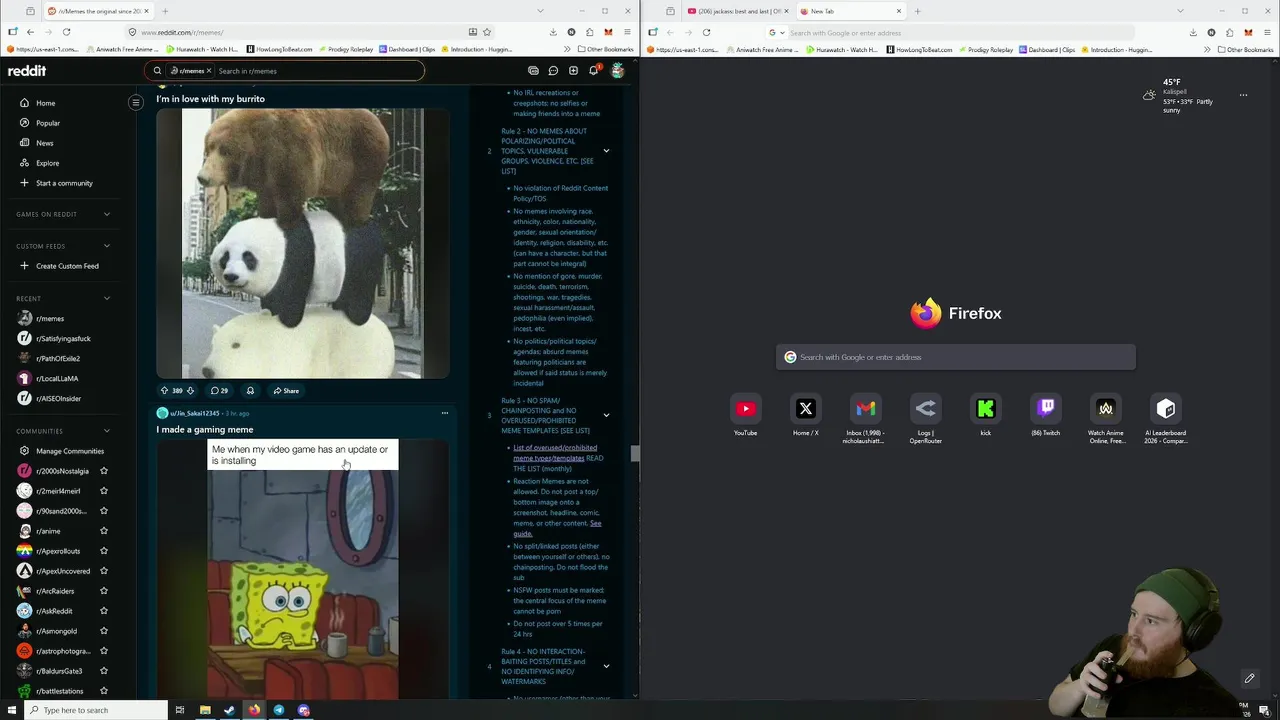Expand Rule 4 chevron in rules panel
Image resolution: width=1280 pixels, height=720 pixels.
click(x=606, y=666)
